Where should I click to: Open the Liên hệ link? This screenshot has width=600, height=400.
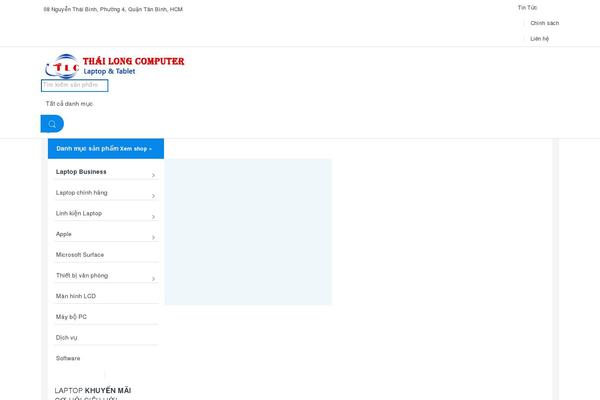click(540, 39)
